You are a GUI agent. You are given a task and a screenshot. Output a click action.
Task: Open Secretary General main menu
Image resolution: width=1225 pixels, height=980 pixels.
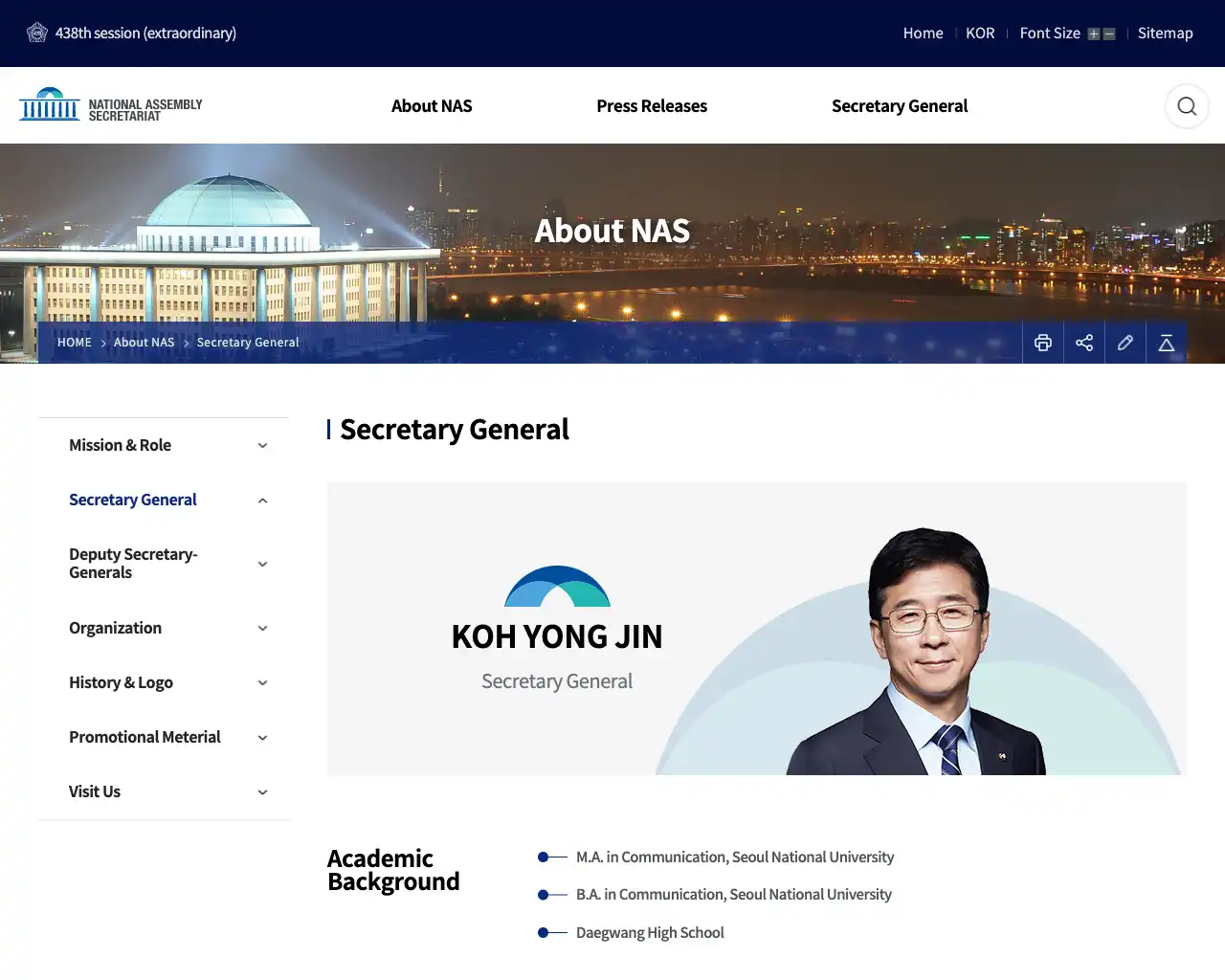point(900,106)
